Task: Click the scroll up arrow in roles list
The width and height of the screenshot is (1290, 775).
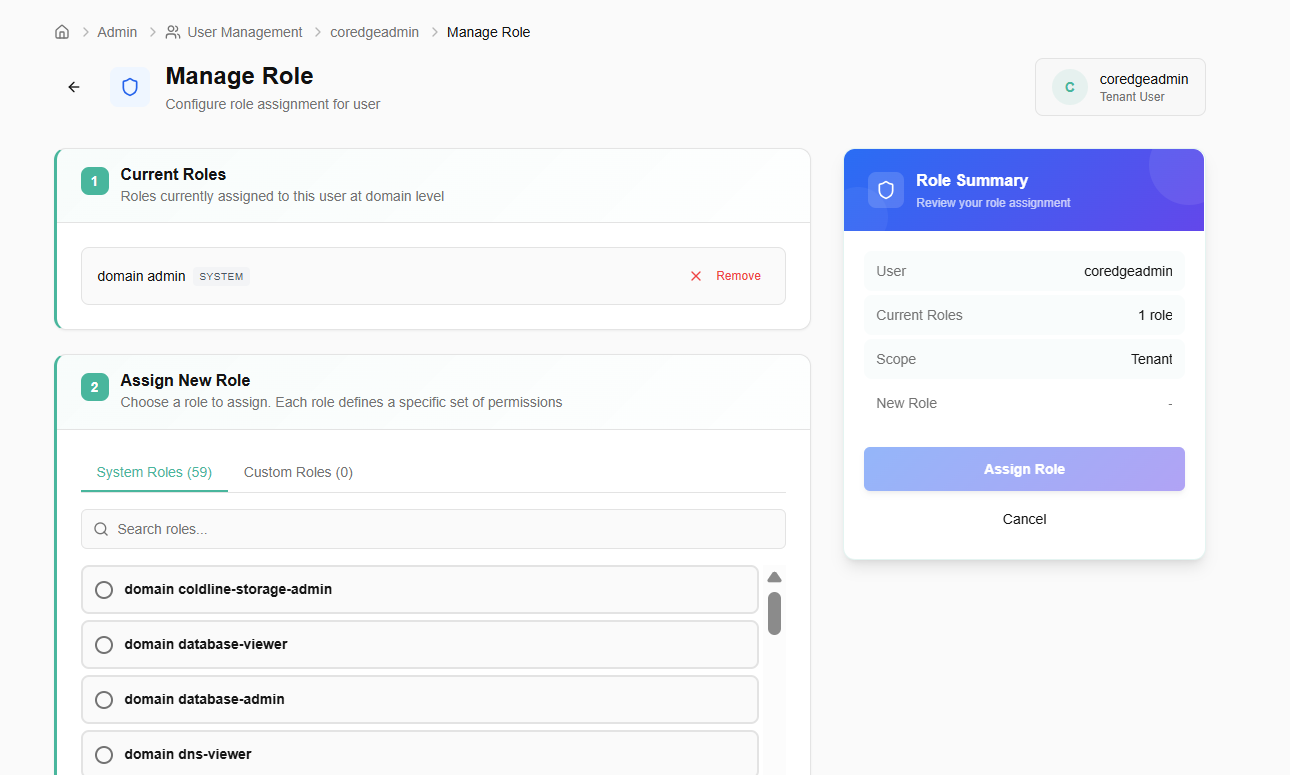Action: (x=774, y=577)
